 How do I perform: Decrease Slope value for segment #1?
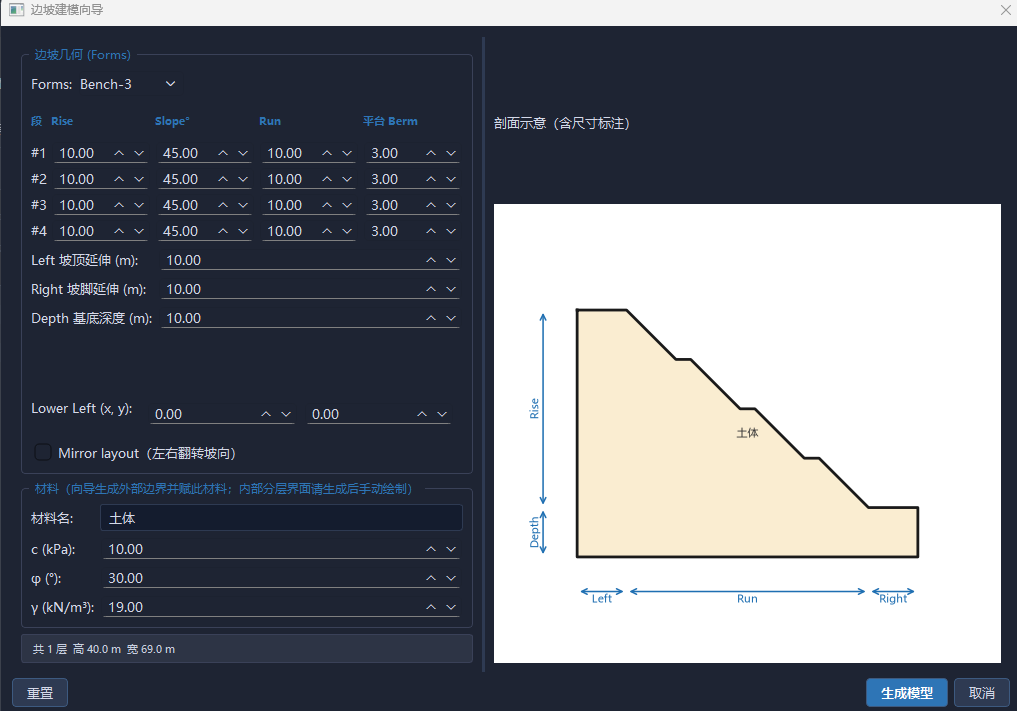(x=243, y=153)
